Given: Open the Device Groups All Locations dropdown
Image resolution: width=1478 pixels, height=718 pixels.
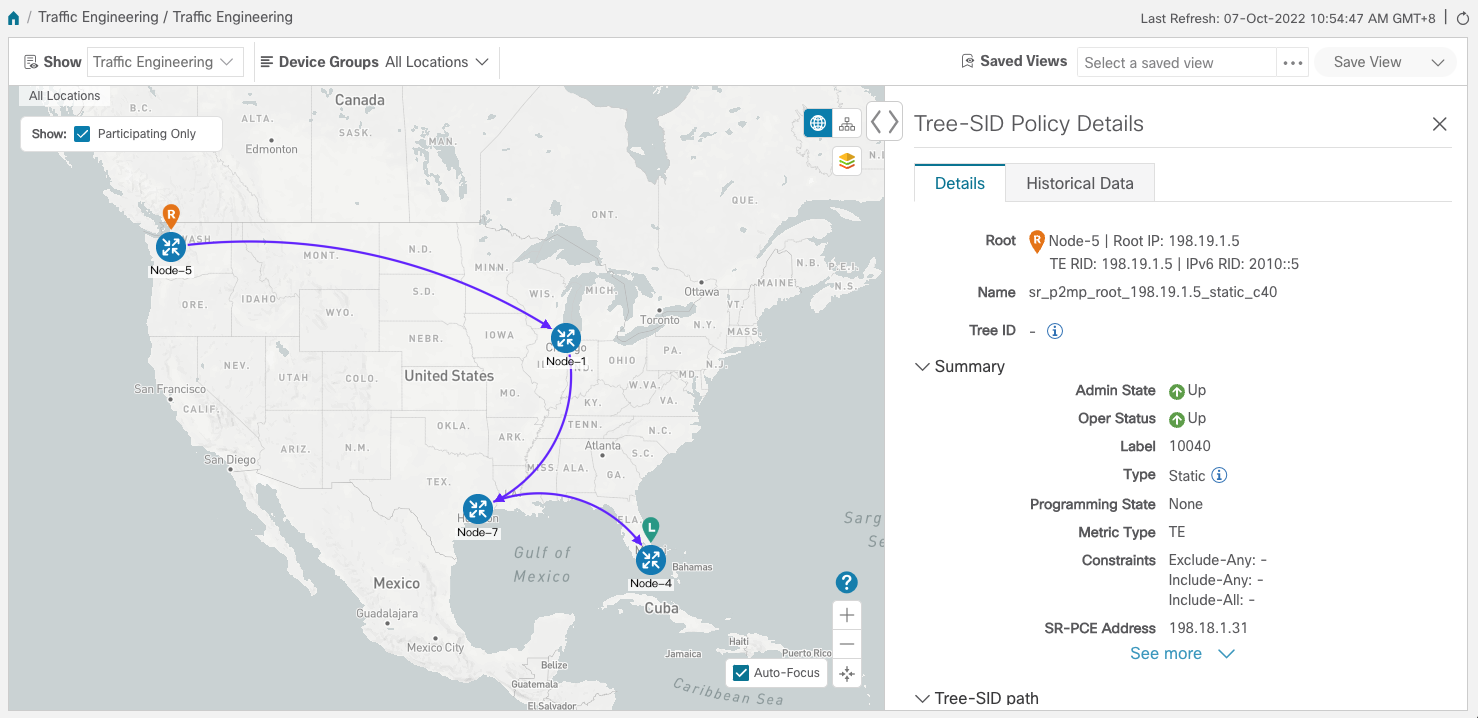Looking at the screenshot, I should [437, 62].
